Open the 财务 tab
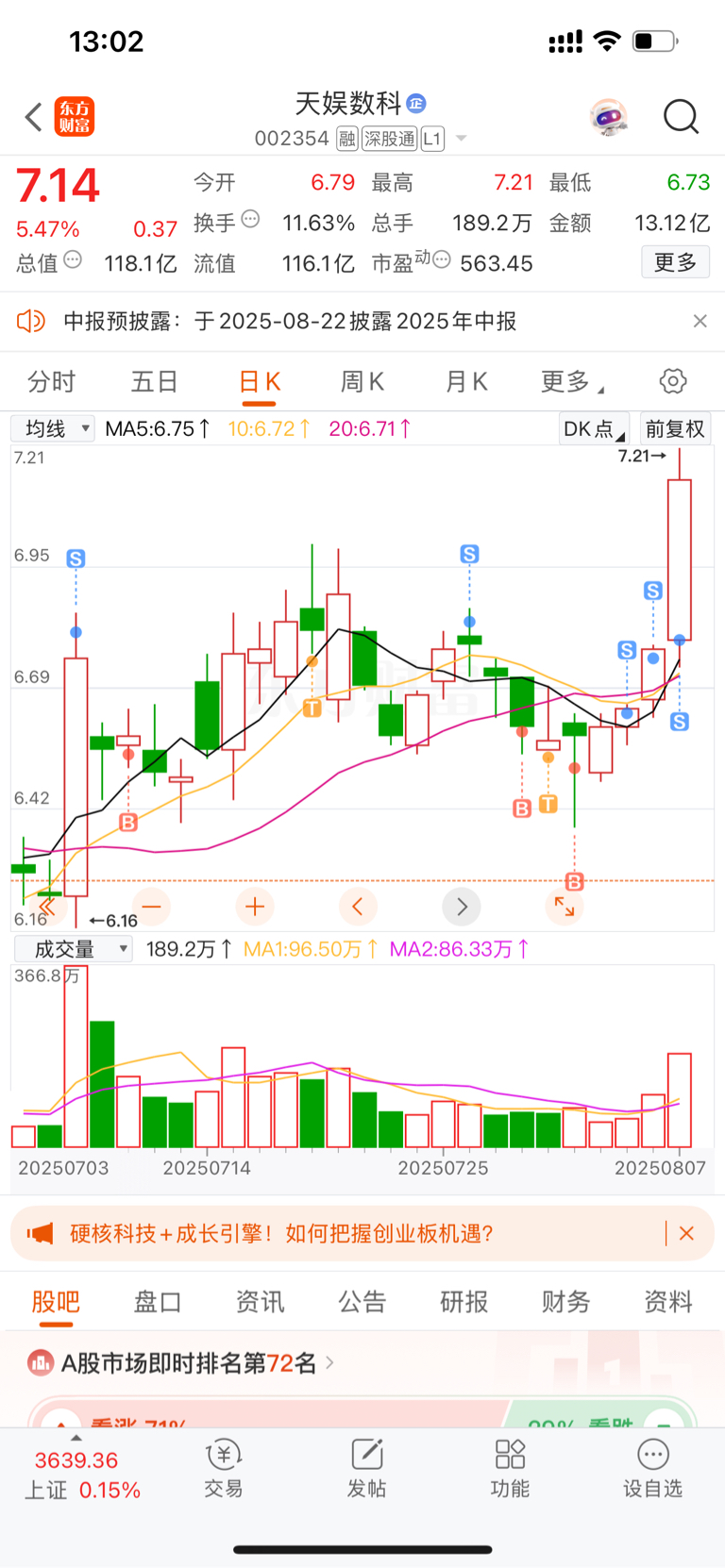The height and width of the screenshot is (1568, 725). pyautogui.click(x=566, y=1302)
